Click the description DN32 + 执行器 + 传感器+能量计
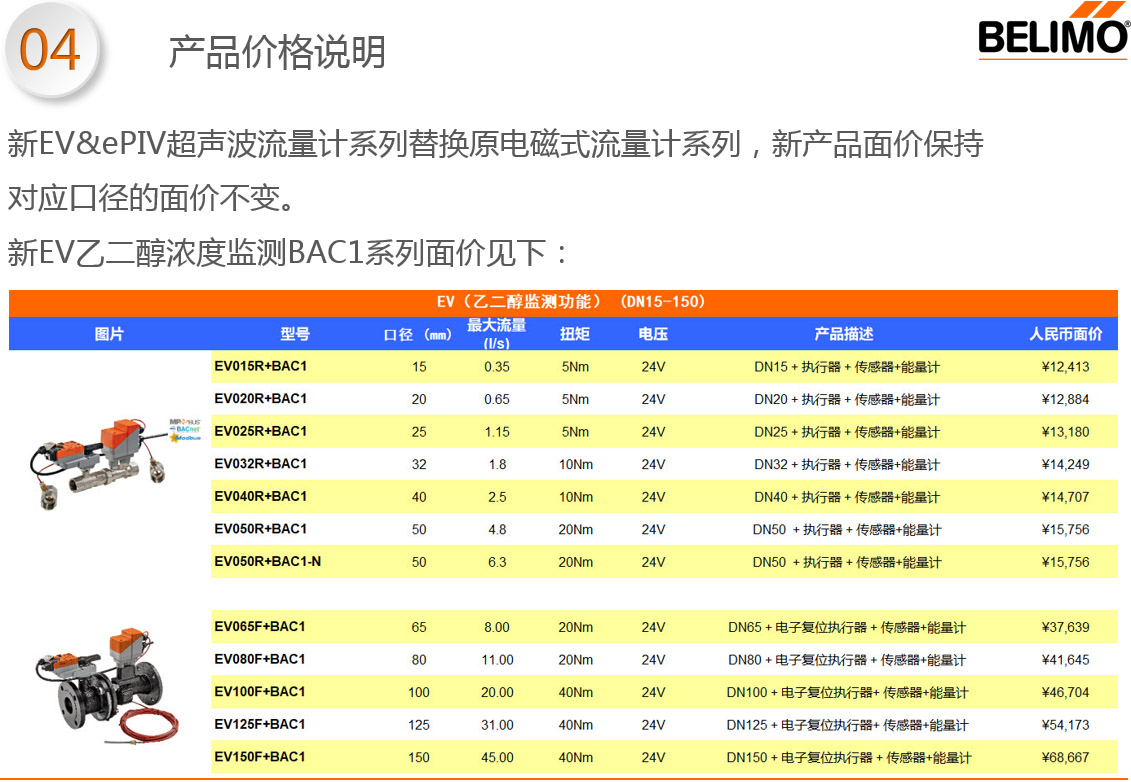 [x=847, y=464]
